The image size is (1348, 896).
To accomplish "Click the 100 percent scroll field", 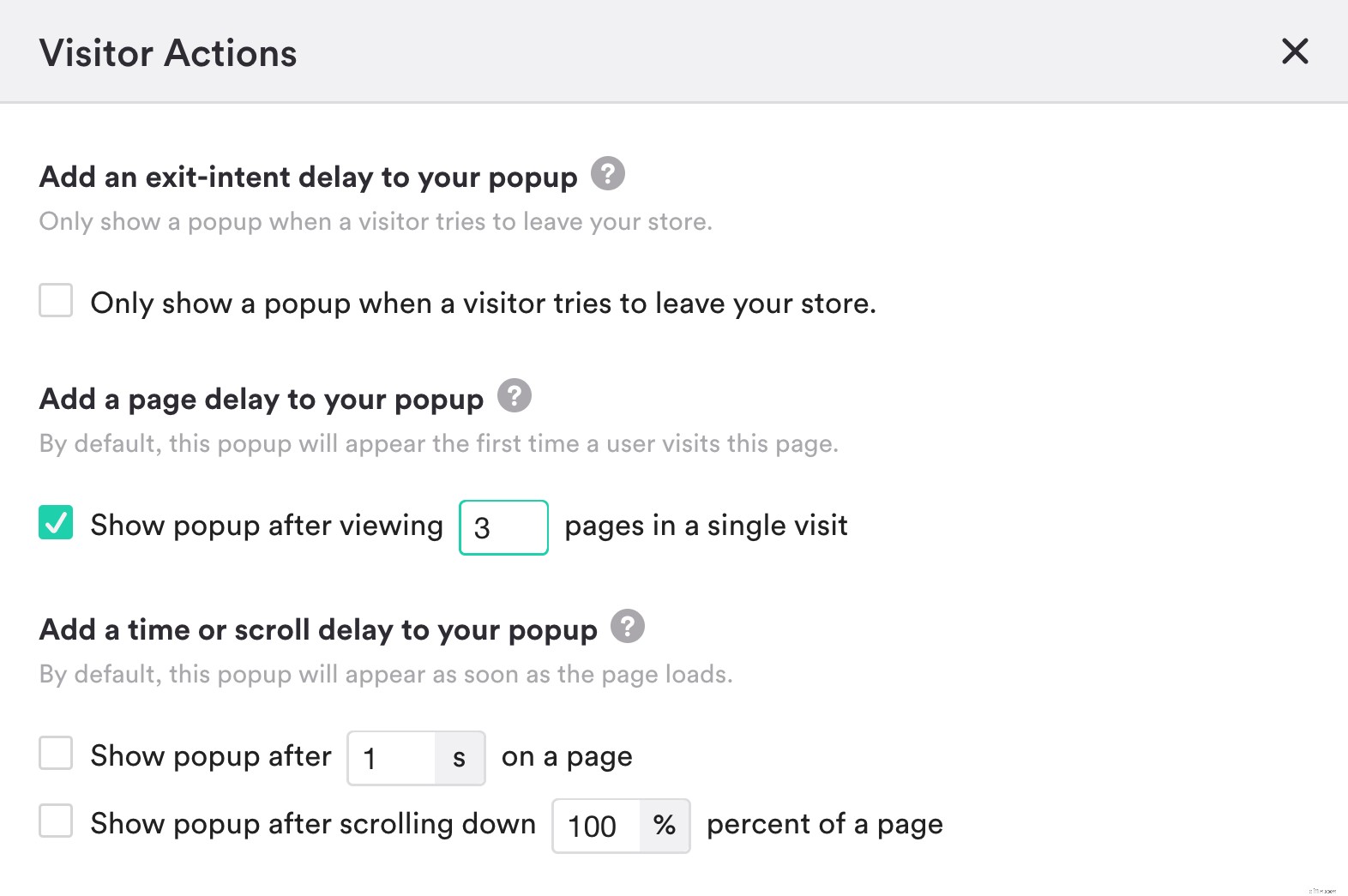I will click(595, 826).
